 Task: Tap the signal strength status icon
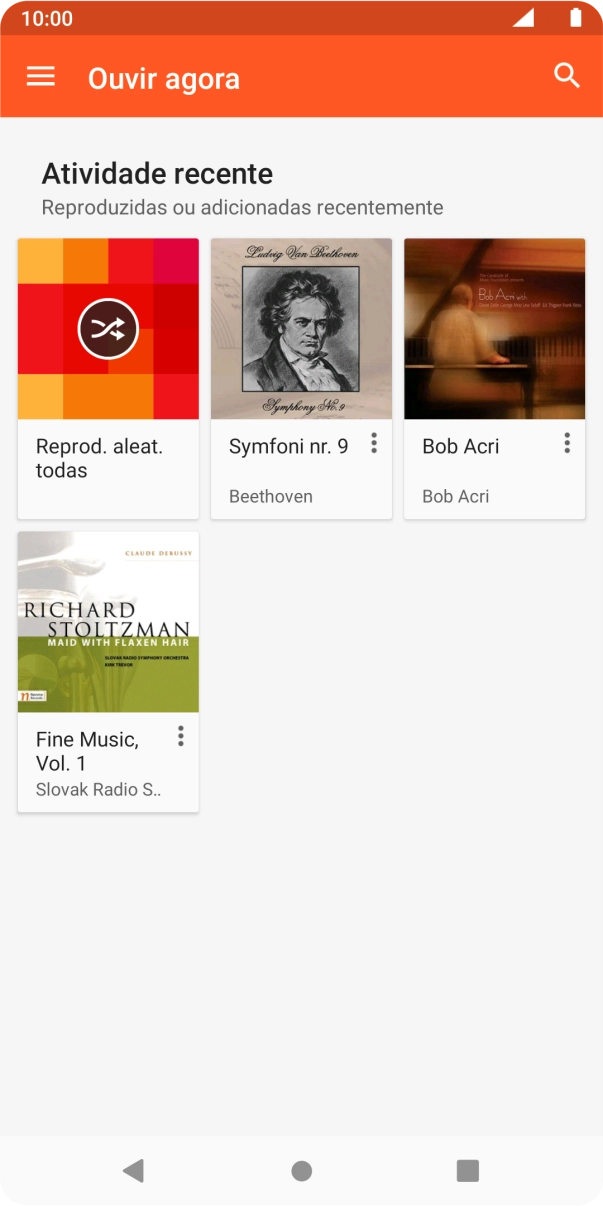(x=523, y=18)
